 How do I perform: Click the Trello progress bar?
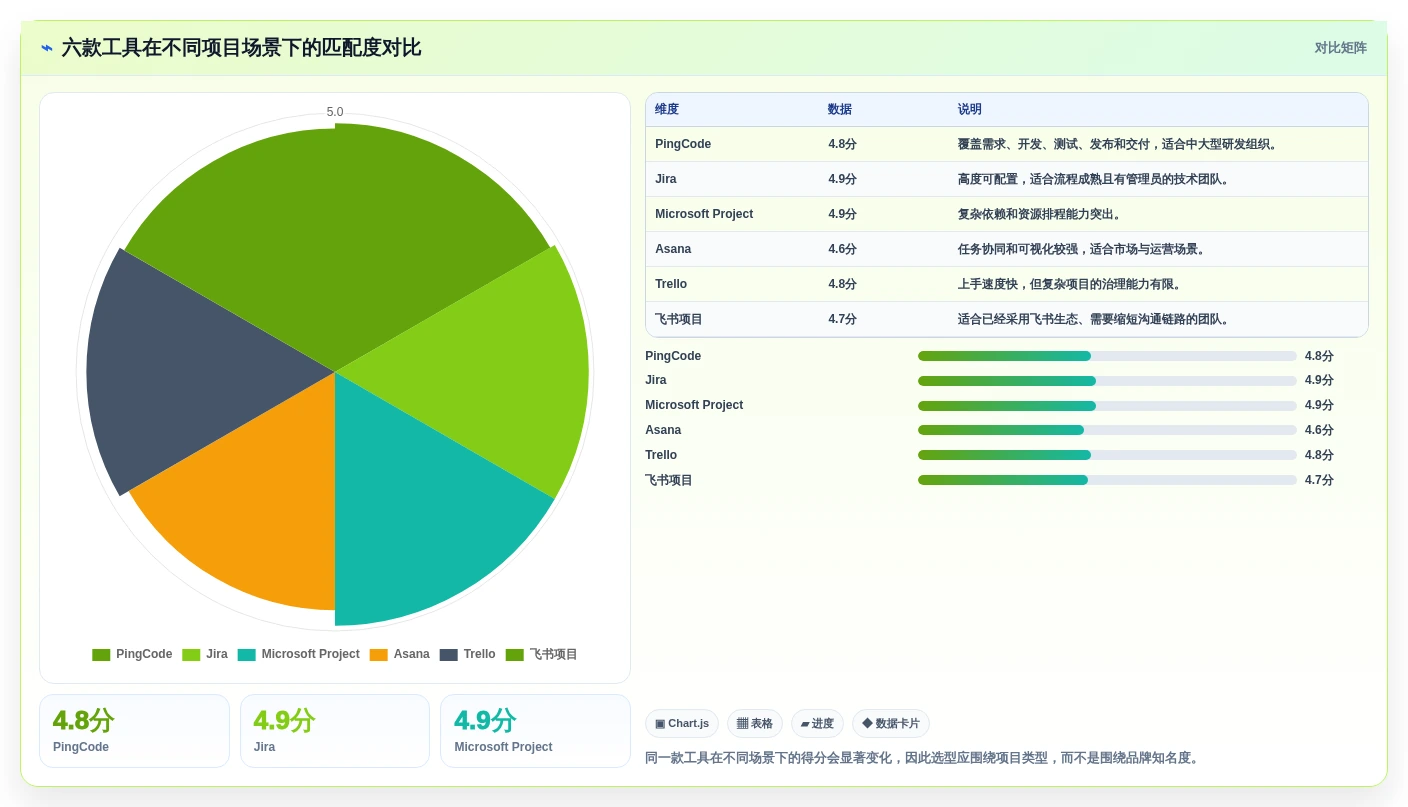click(x=1107, y=455)
